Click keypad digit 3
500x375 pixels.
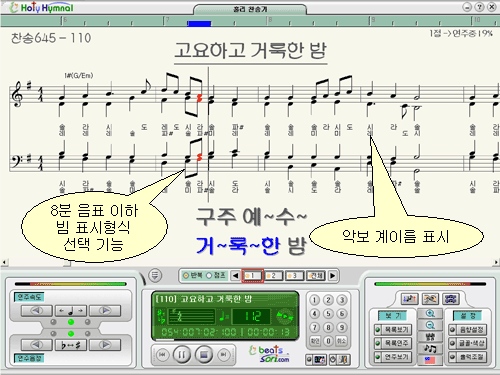tap(342, 300)
